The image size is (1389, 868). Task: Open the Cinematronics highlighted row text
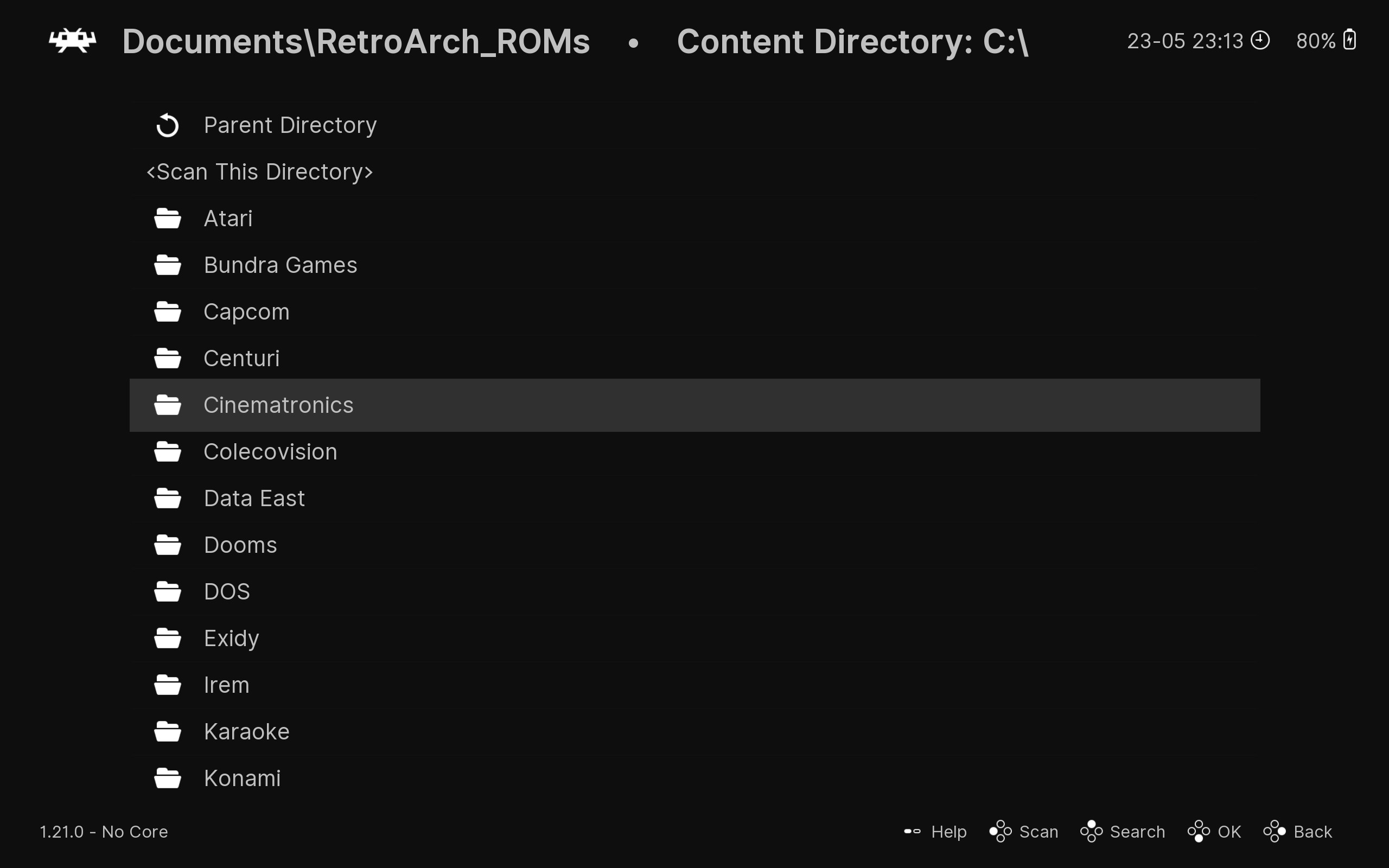pos(278,405)
